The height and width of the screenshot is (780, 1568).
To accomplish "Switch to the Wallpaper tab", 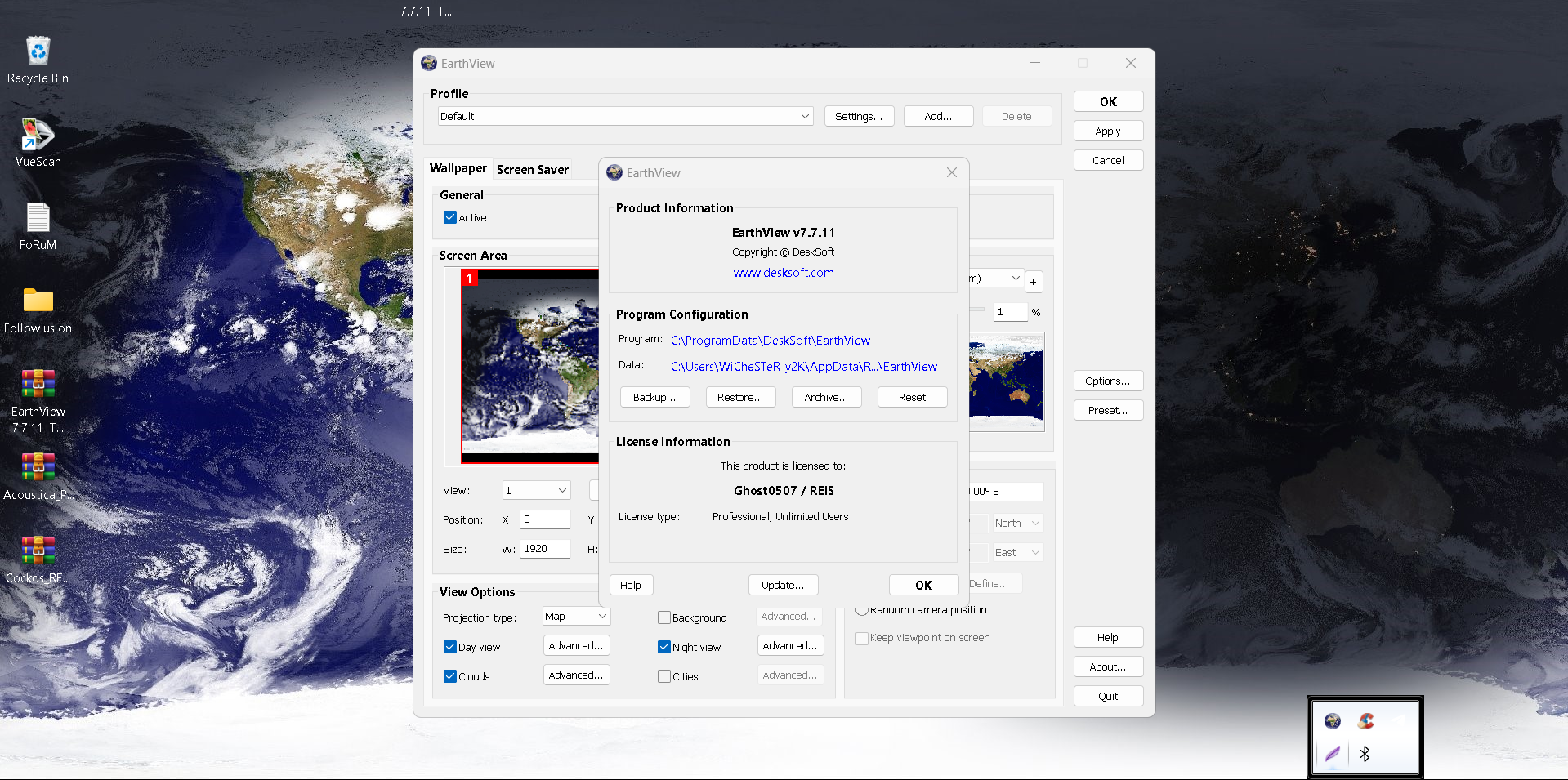I will (x=458, y=168).
